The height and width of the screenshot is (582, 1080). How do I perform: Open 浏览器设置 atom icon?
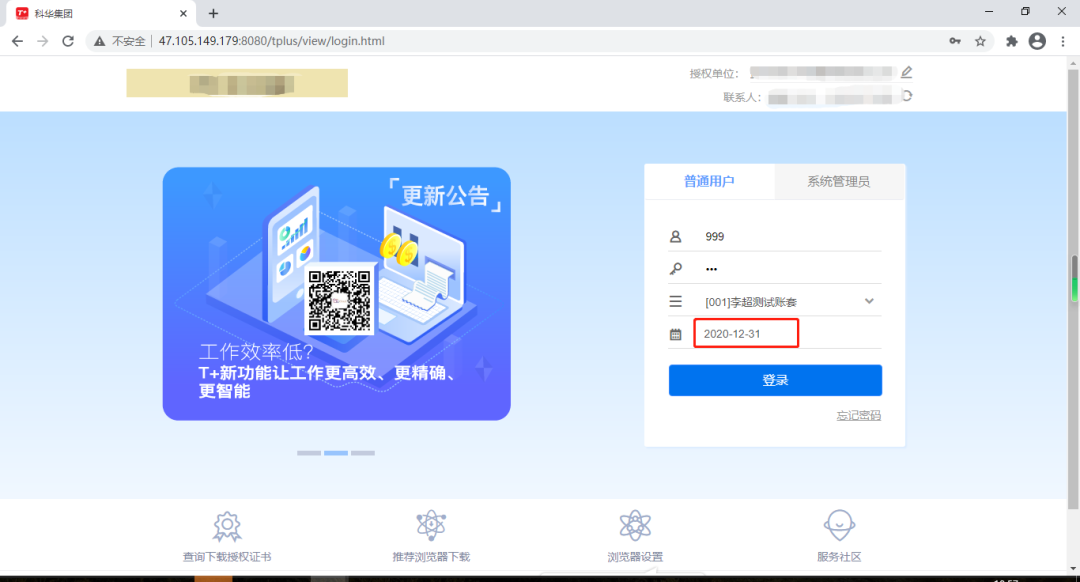(x=635, y=526)
